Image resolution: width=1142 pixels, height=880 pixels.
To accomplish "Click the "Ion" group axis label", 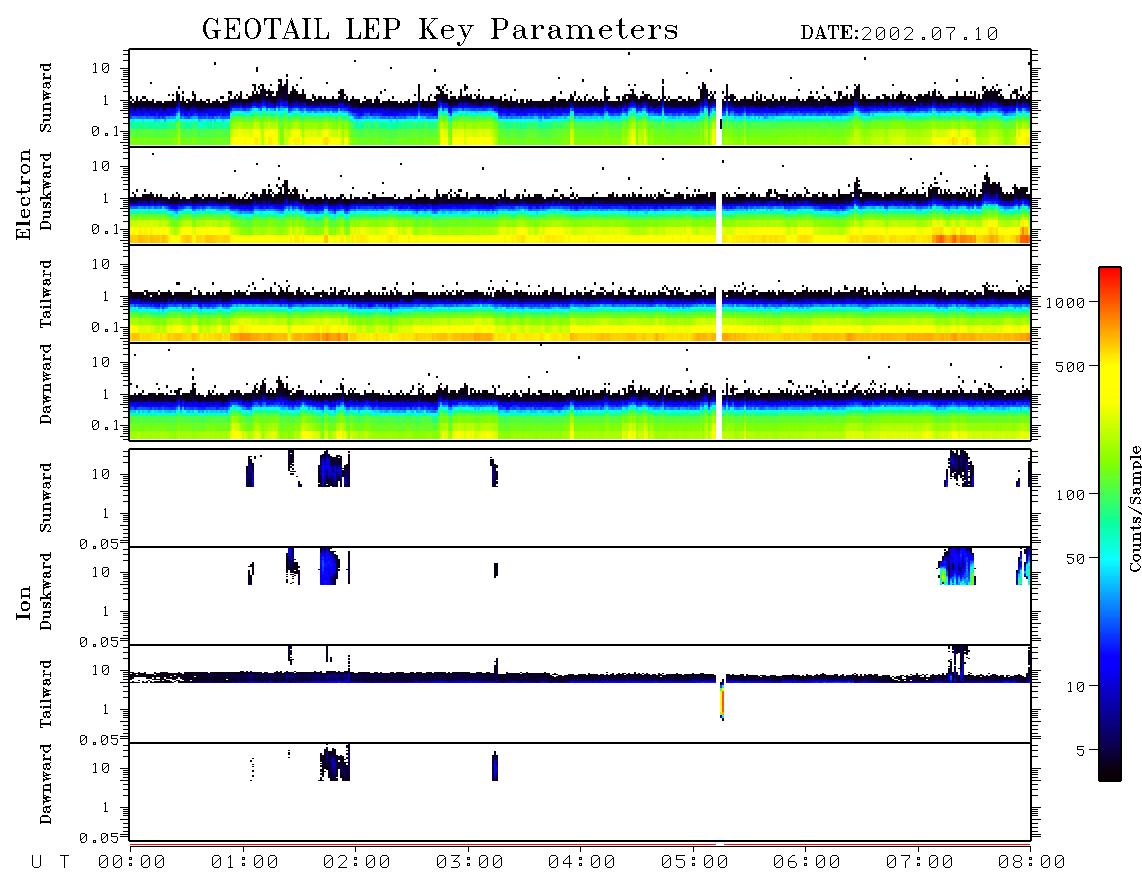I will click(x=23, y=602).
